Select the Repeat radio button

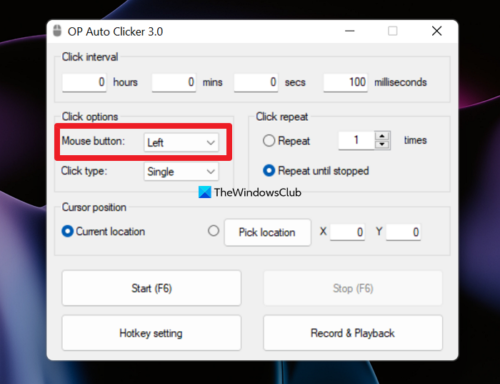(x=269, y=141)
